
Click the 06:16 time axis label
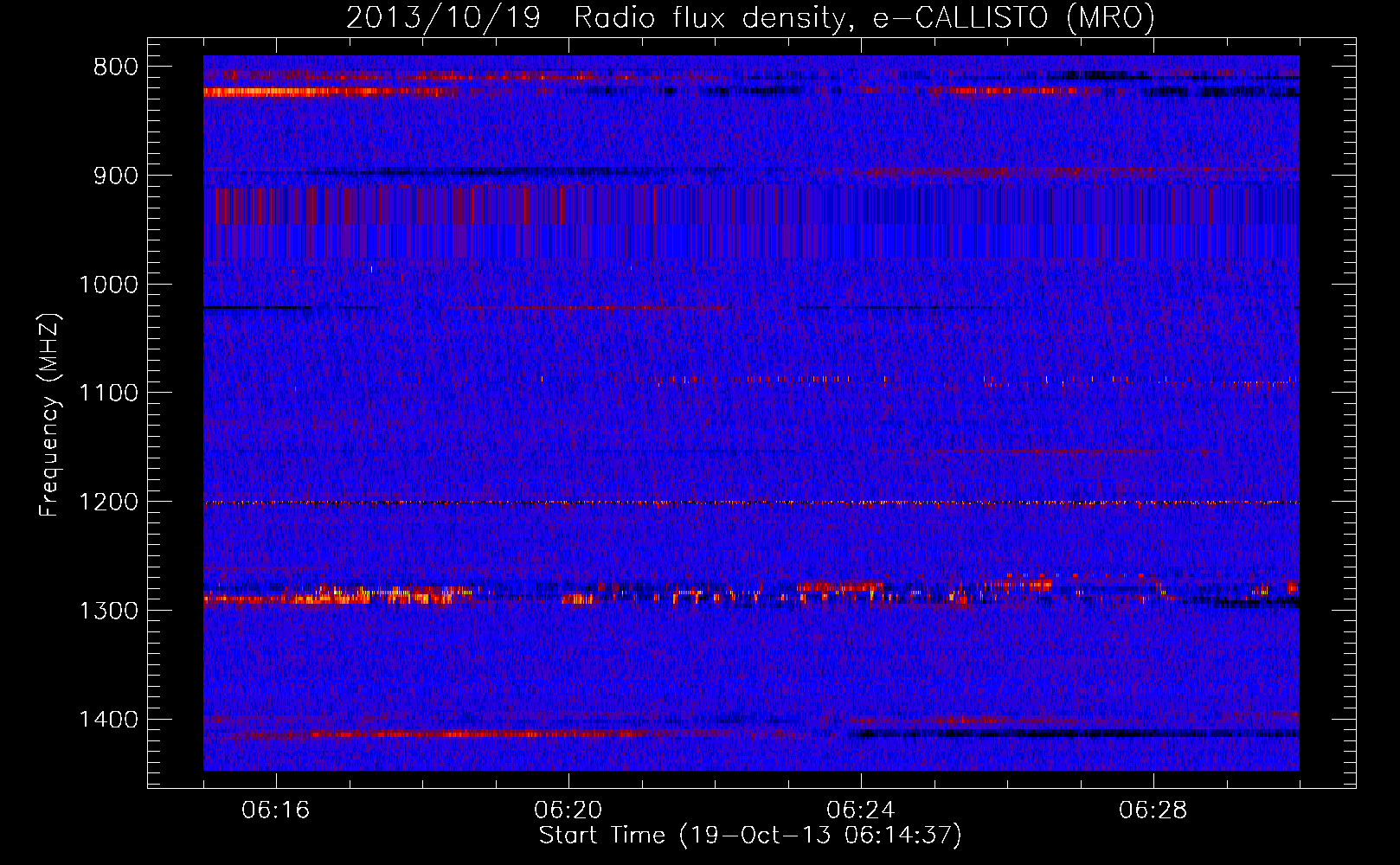276,811
